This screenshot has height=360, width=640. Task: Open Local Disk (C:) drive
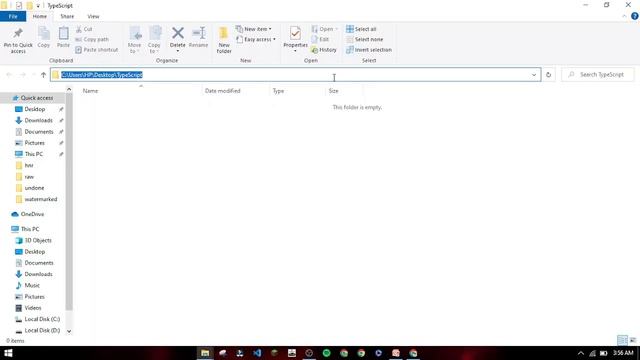[42, 319]
